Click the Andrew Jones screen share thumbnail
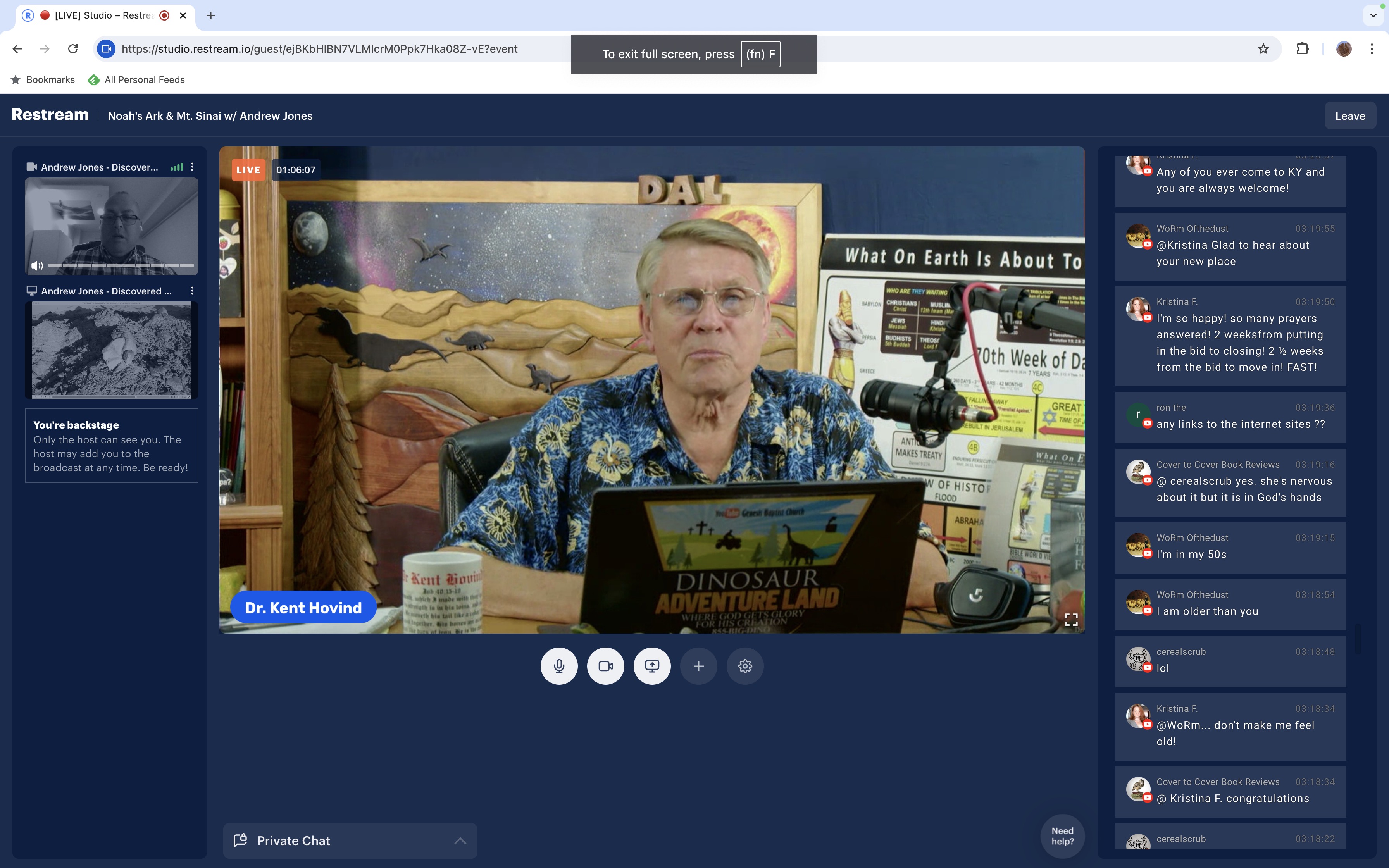This screenshot has height=868, width=1389. pos(111,349)
